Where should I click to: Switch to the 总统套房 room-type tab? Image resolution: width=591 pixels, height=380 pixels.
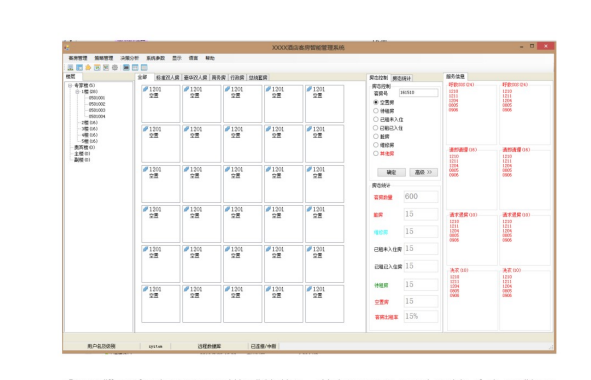pyautogui.click(x=258, y=77)
